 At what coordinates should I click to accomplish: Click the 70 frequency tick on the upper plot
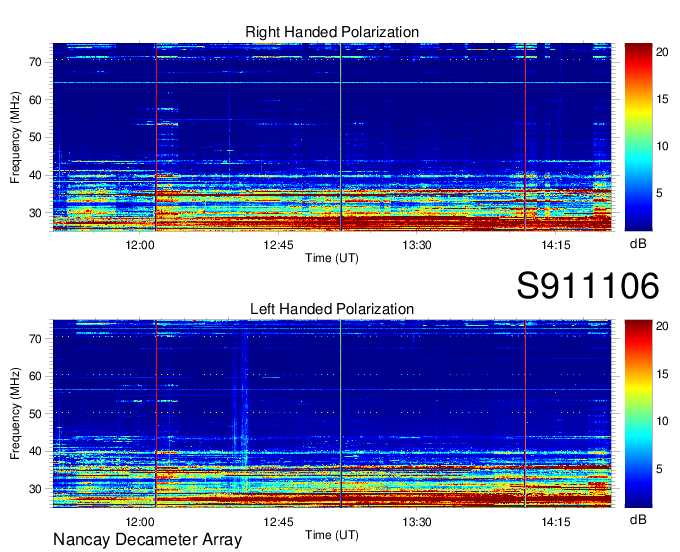[x=36, y=62]
